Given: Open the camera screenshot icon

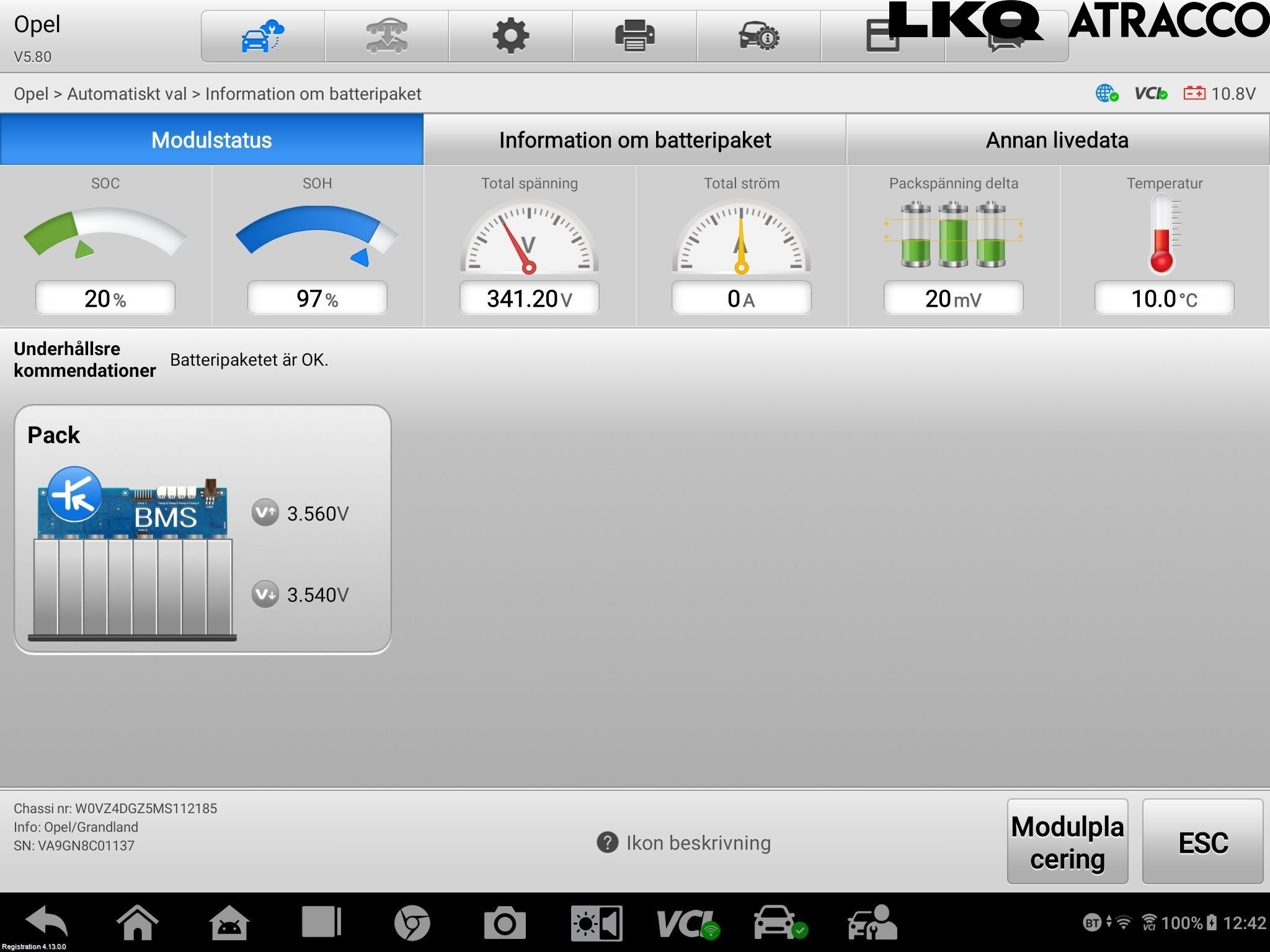Looking at the screenshot, I should [x=505, y=923].
